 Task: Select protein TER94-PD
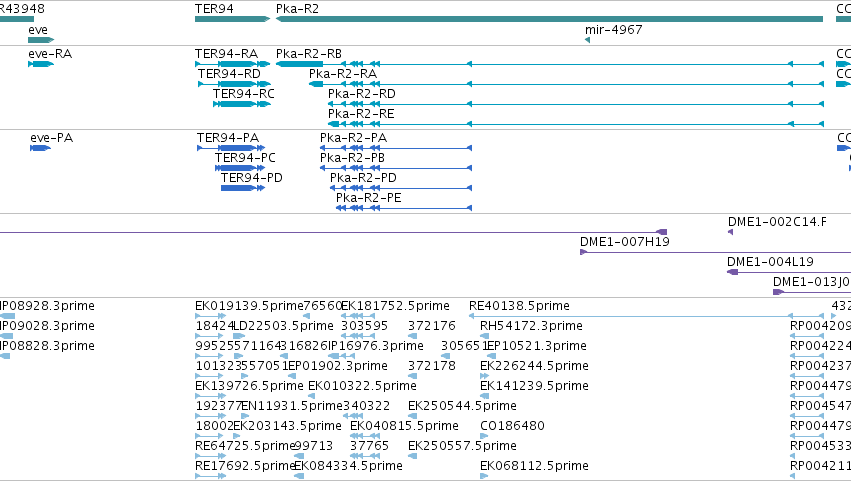[252, 178]
